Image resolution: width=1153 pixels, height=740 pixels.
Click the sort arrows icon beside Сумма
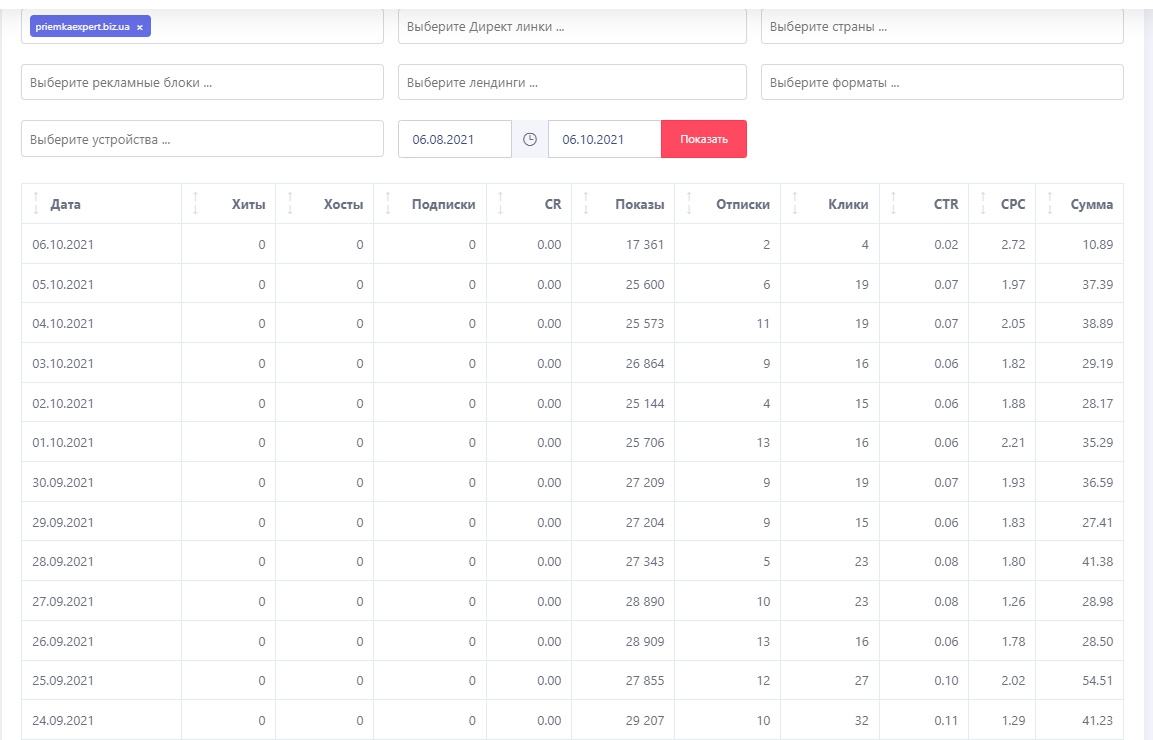1050,204
